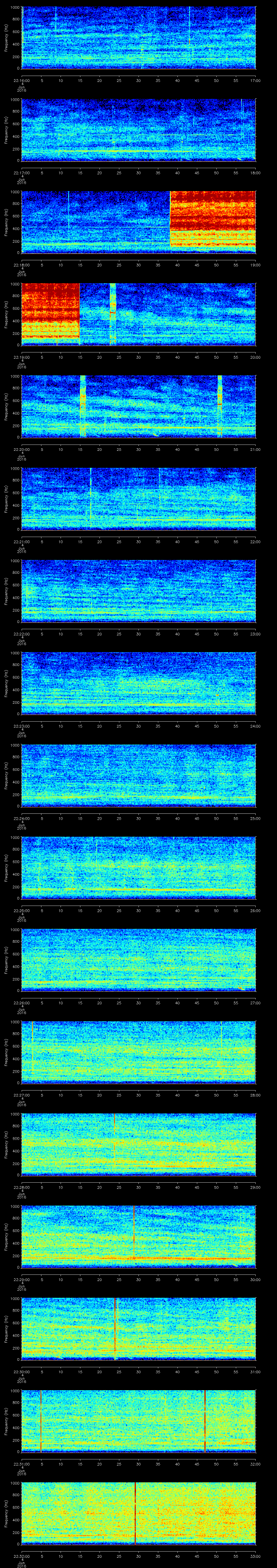Click the '22:20:00' start time label

(21, 449)
